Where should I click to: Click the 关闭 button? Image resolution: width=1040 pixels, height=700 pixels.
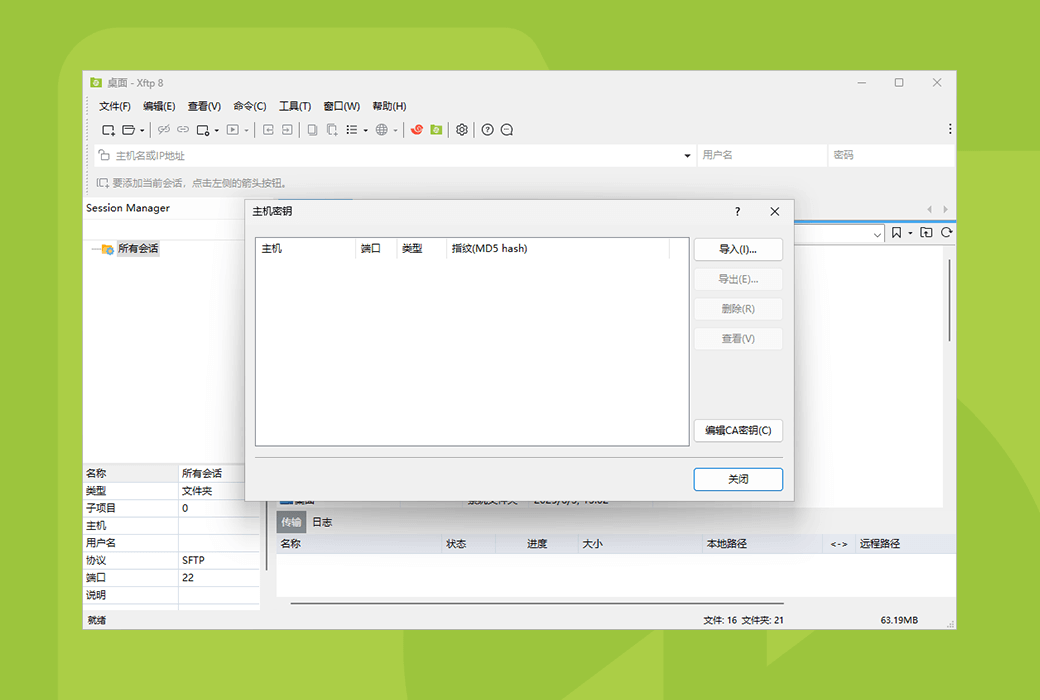pyautogui.click(x=738, y=479)
